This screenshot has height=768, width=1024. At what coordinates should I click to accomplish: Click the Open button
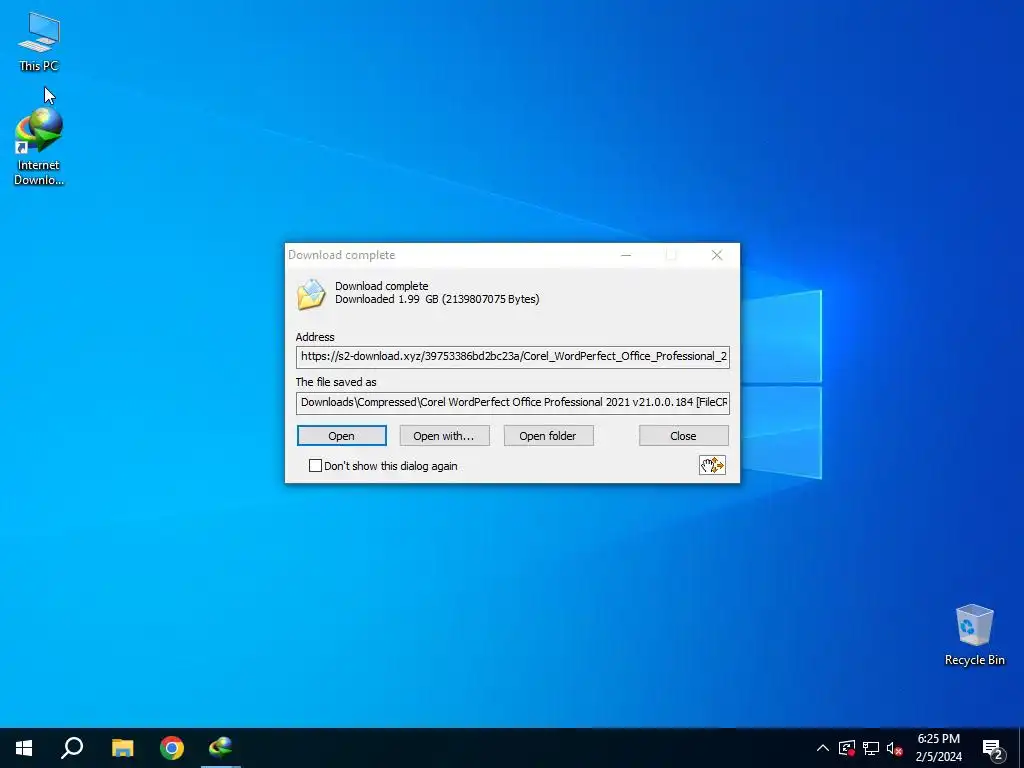click(342, 436)
